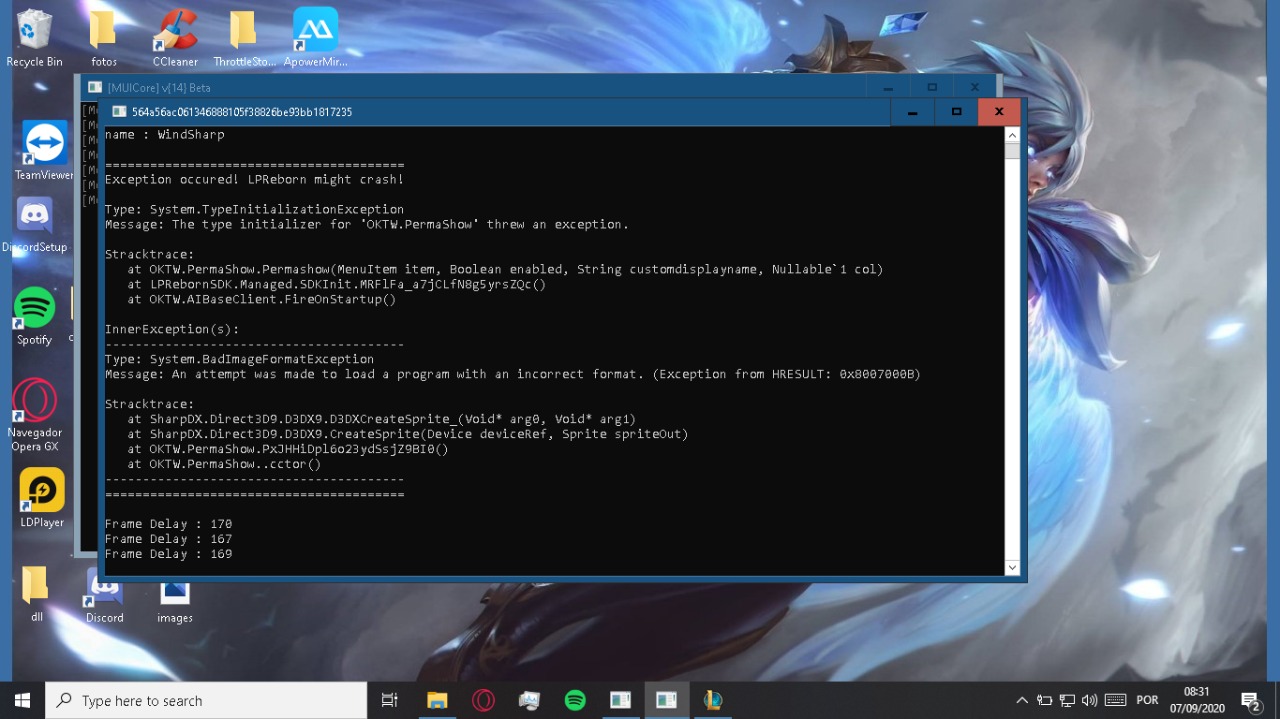Viewport: 1280px width, 719px height.
Task: Close the console error window
Action: 999,112
